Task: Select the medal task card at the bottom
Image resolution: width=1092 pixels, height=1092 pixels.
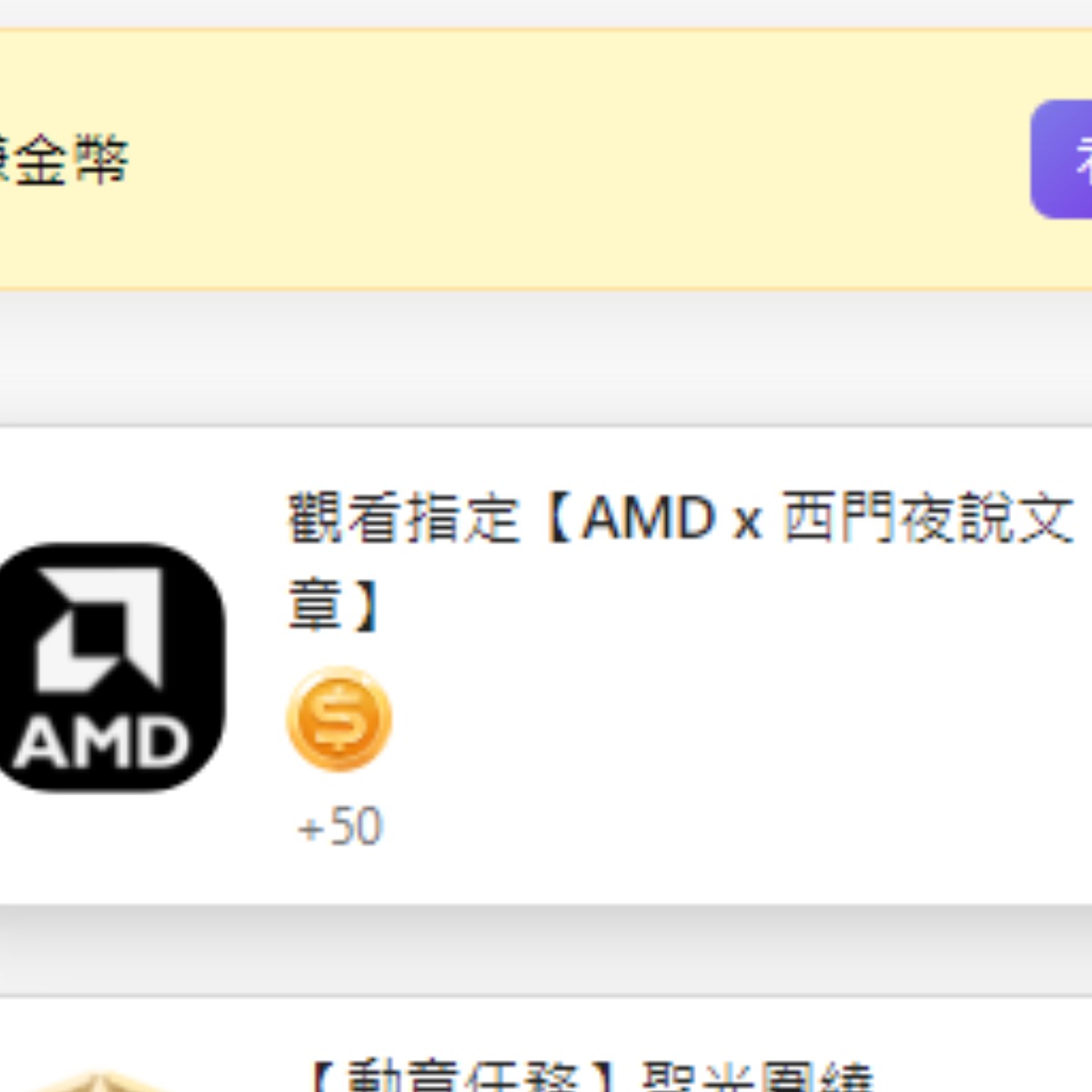Action: pyautogui.click(x=546, y=1045)
